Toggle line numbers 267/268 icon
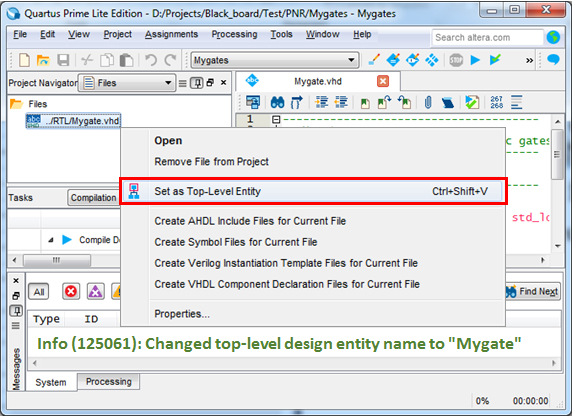This screenshot has height=417, width=573. point(496,102)
